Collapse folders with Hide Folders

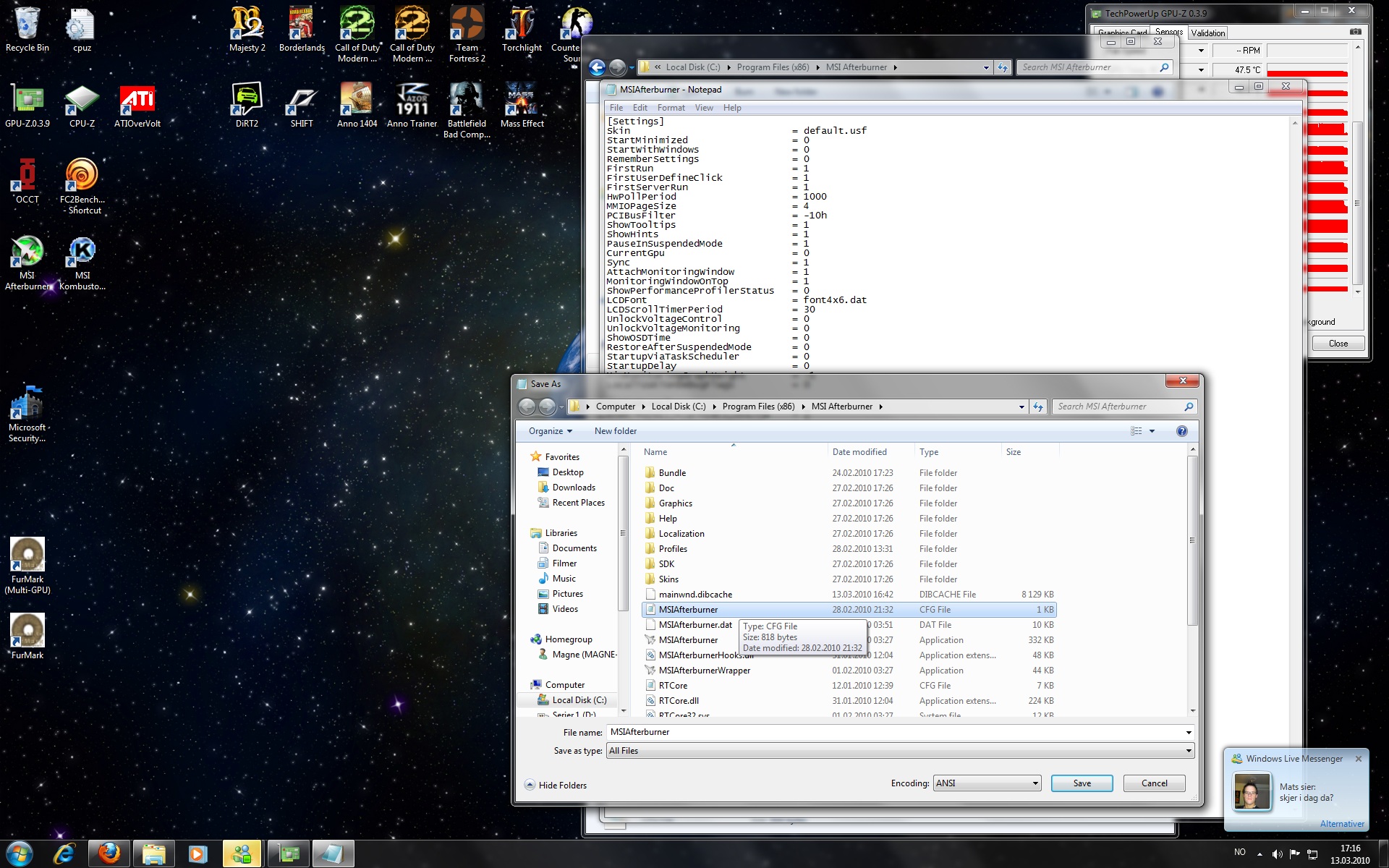tap(556, 785)
